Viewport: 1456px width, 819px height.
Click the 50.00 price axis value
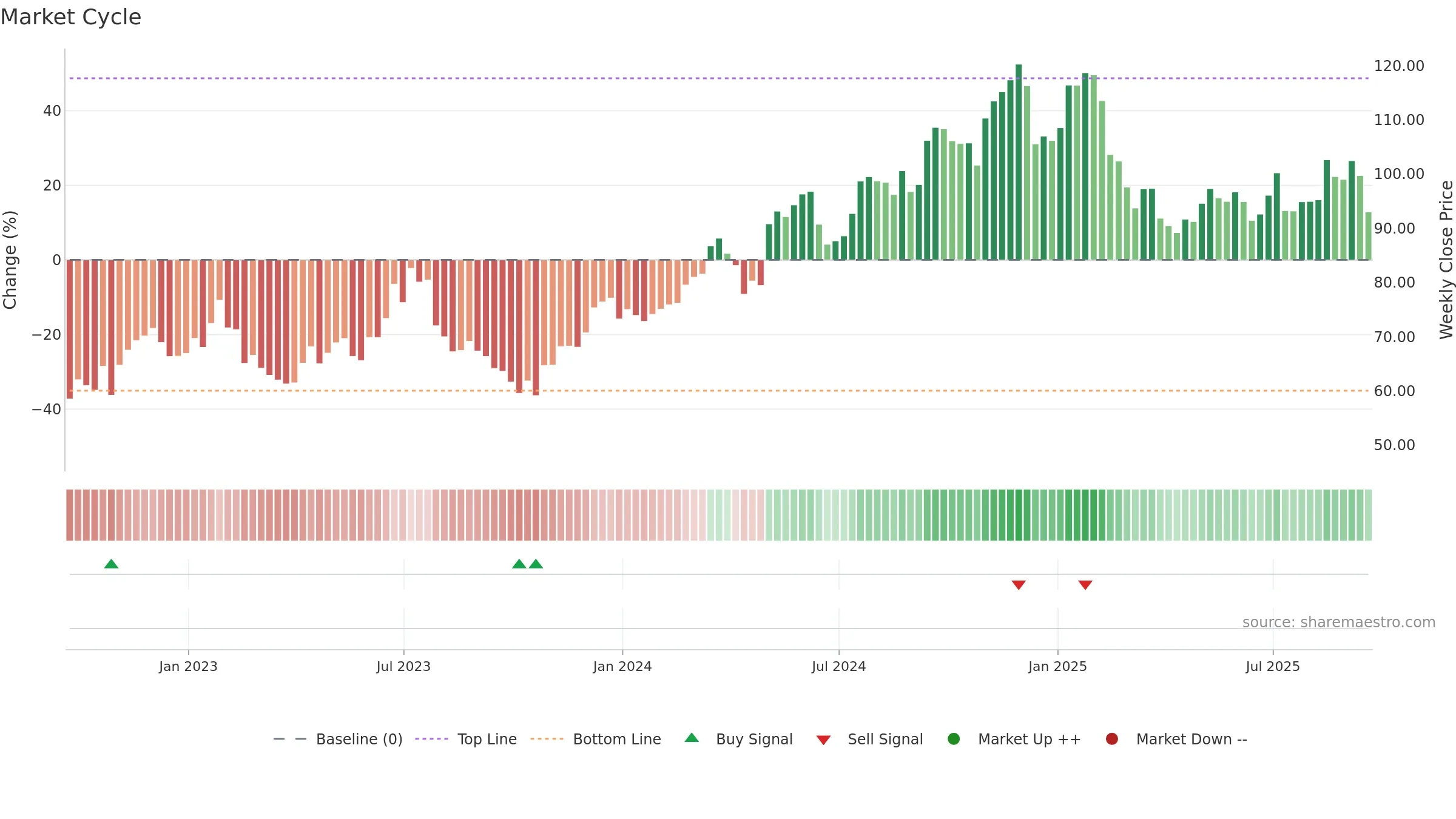(1394, 445)
